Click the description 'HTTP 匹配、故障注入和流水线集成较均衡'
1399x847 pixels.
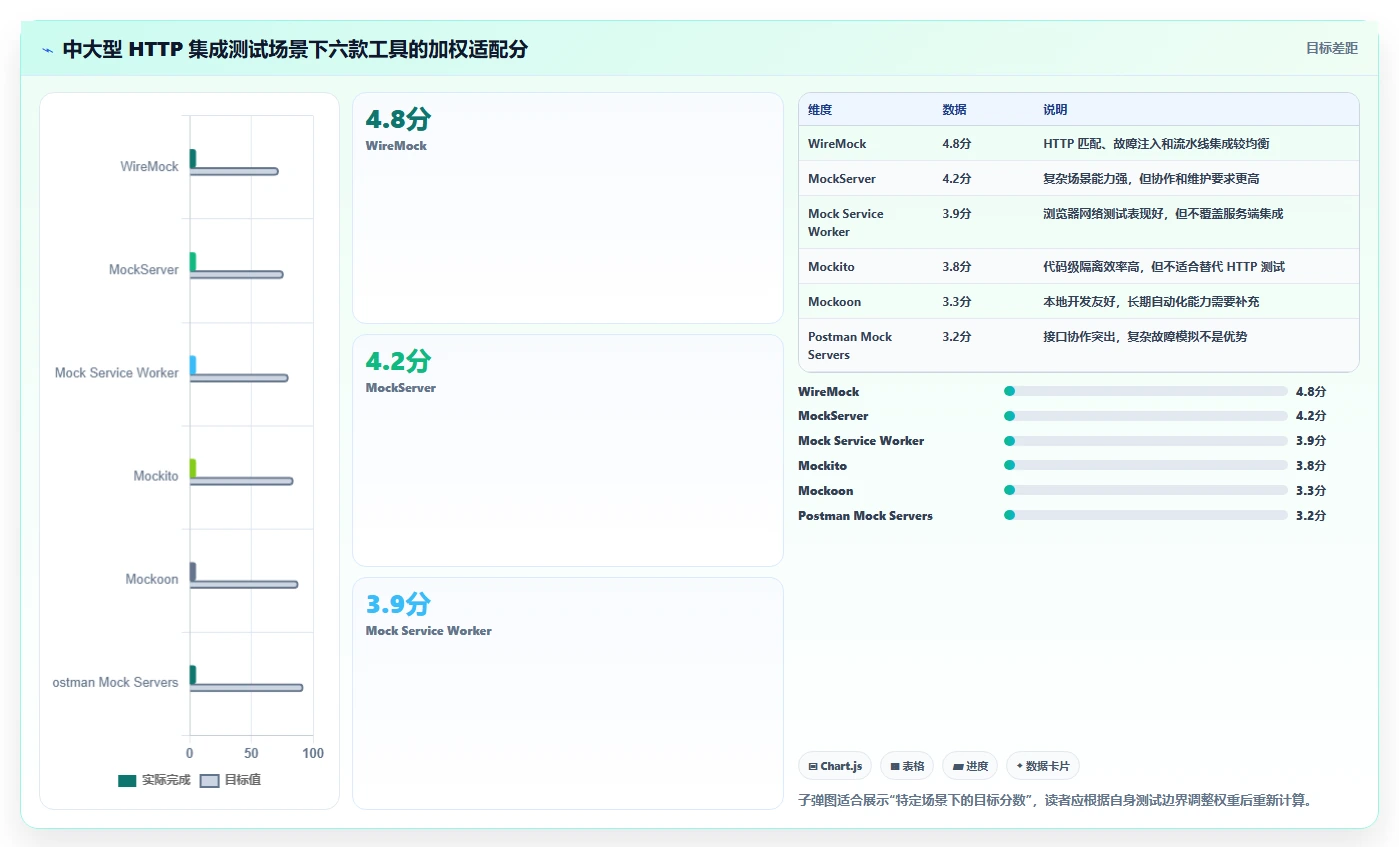click(x=1156, y=144)
